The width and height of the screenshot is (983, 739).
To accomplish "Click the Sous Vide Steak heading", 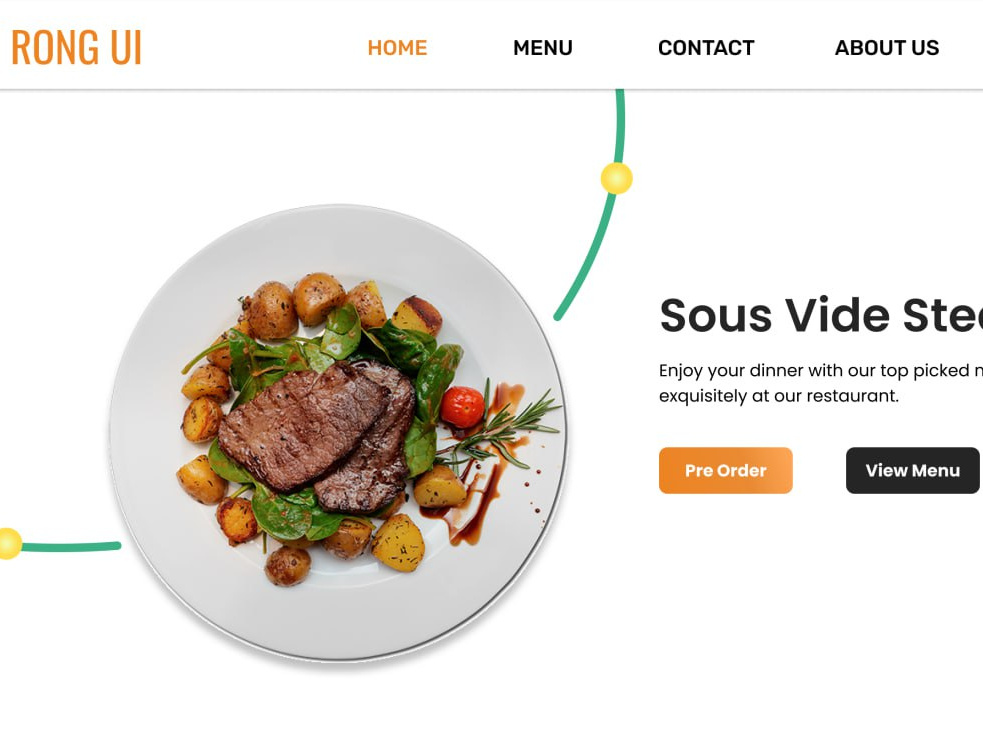I will [821, 315].
